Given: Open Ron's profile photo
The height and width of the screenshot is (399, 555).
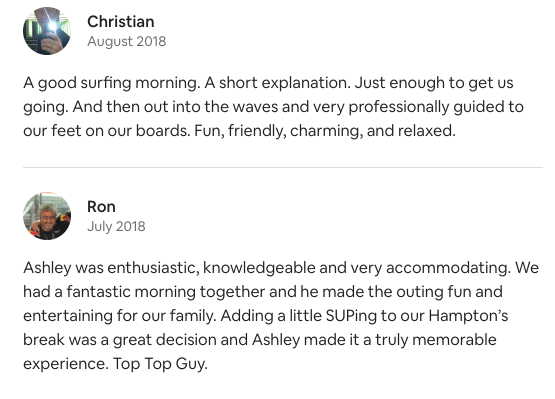Looking at the screenshot, I should [x=47, y=216].
